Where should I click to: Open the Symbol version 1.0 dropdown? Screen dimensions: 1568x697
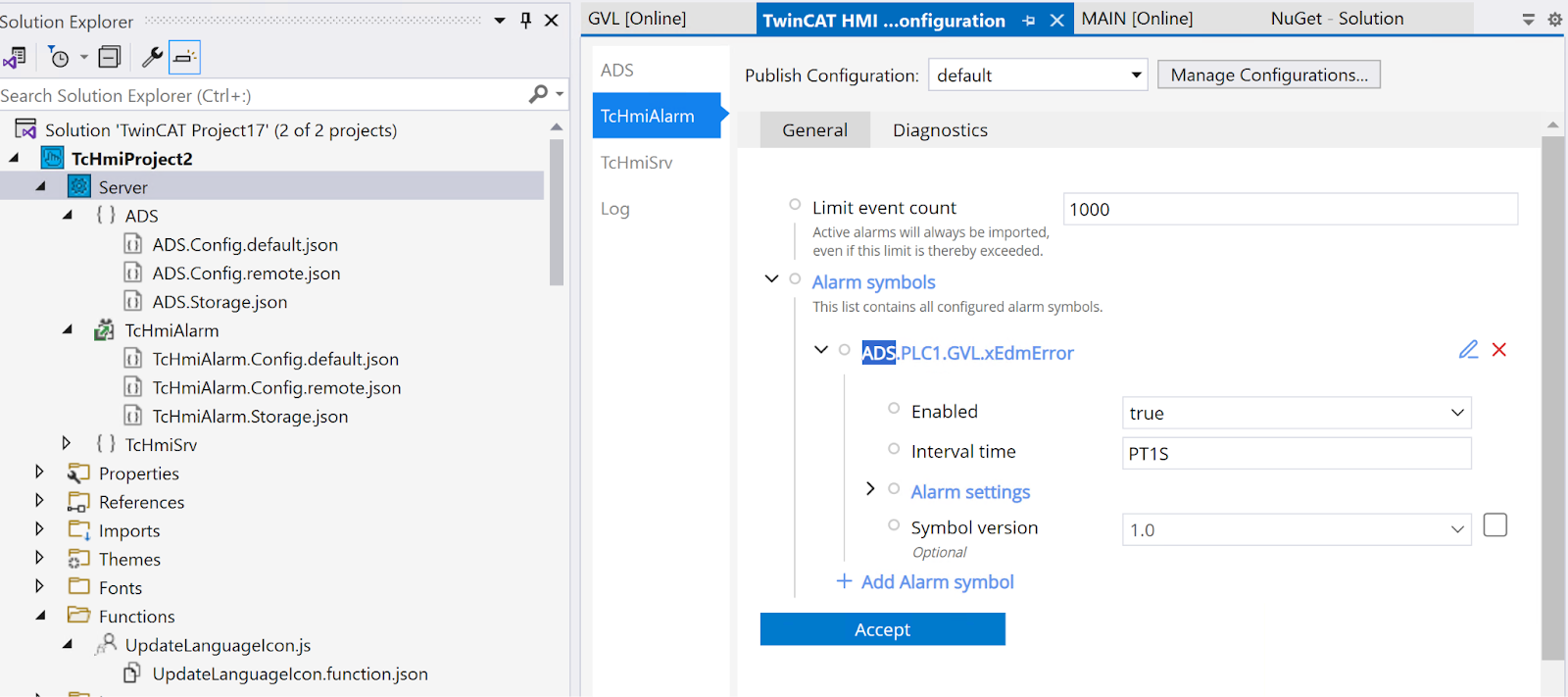[1297, 529]
